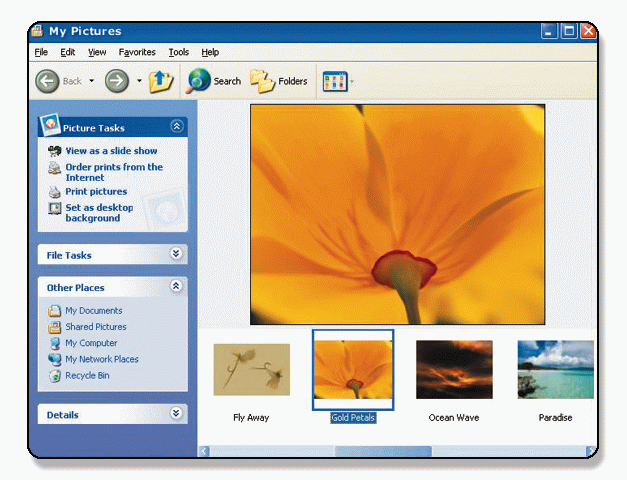The width and height of the screenshot is (627, 480).
Task: Click the Recycle Bin icon in Other Places
Action: (x=55, y=376)
